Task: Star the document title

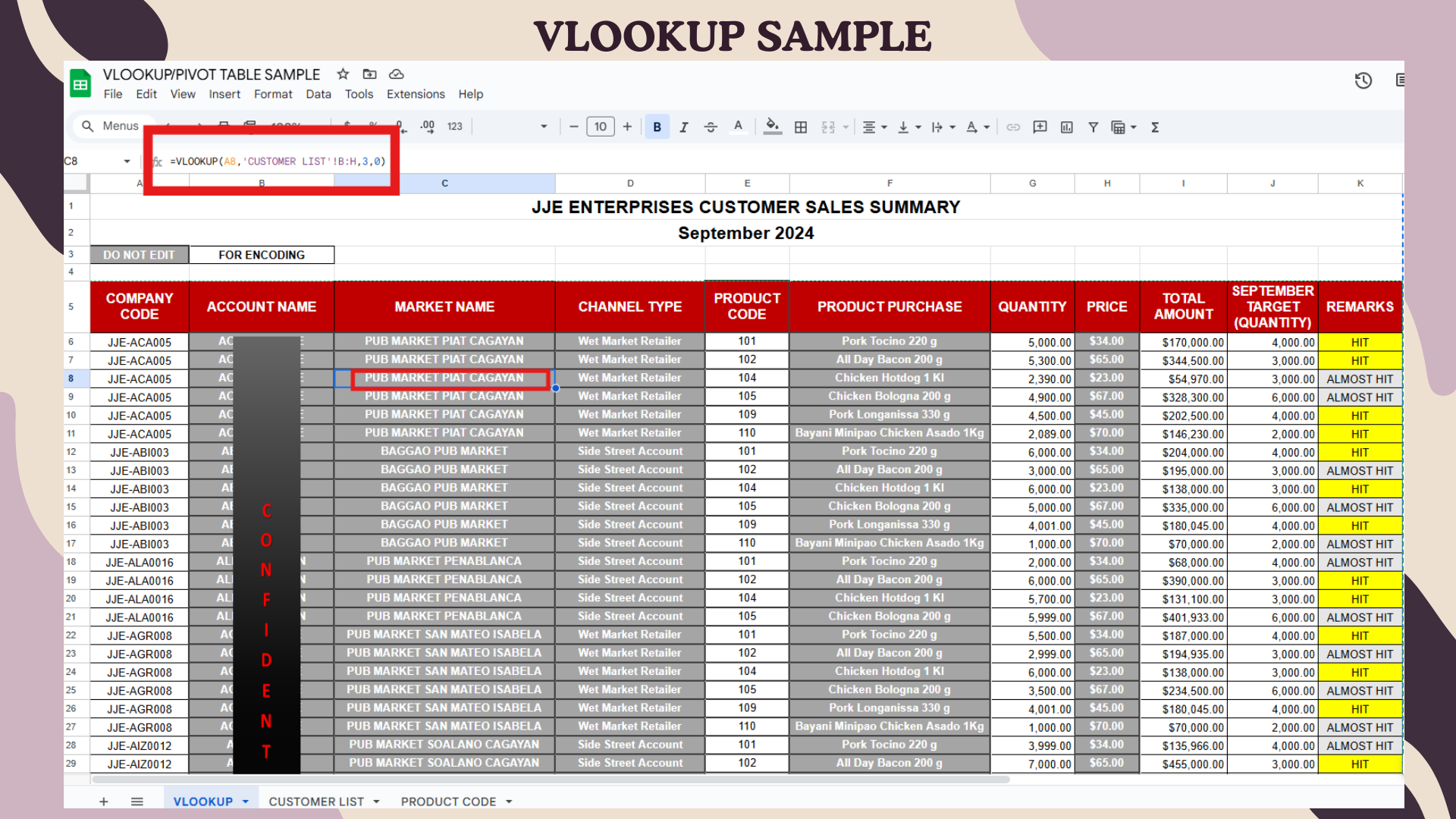Action: 343,74
